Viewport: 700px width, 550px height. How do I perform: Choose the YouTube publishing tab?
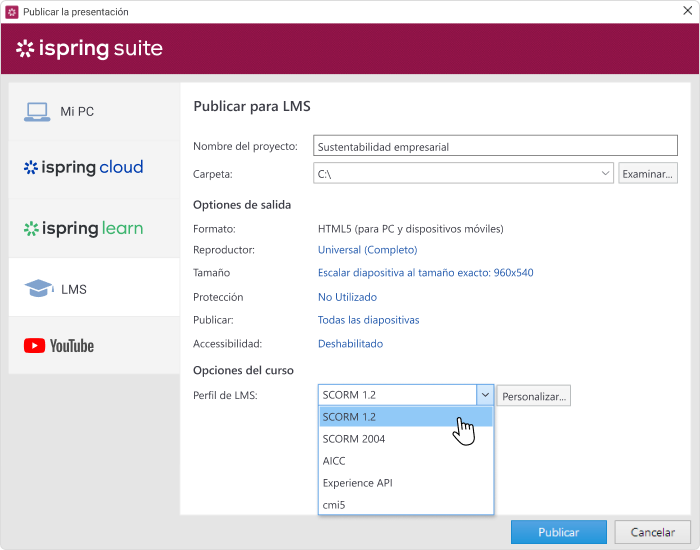94,346
